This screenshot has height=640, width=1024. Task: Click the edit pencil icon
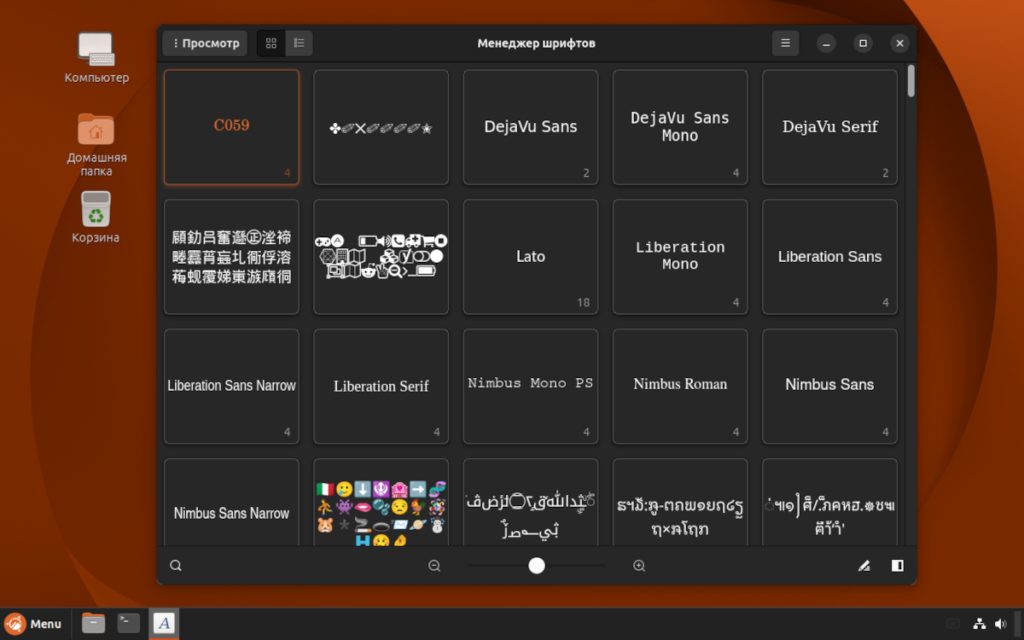click(x=864, y=566)
